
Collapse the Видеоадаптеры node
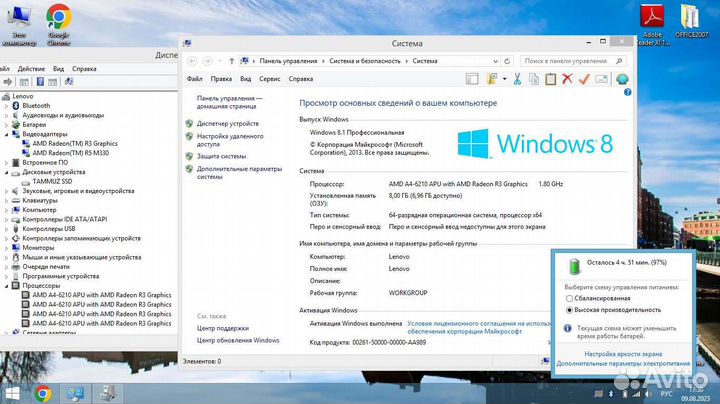pos(6,134)
